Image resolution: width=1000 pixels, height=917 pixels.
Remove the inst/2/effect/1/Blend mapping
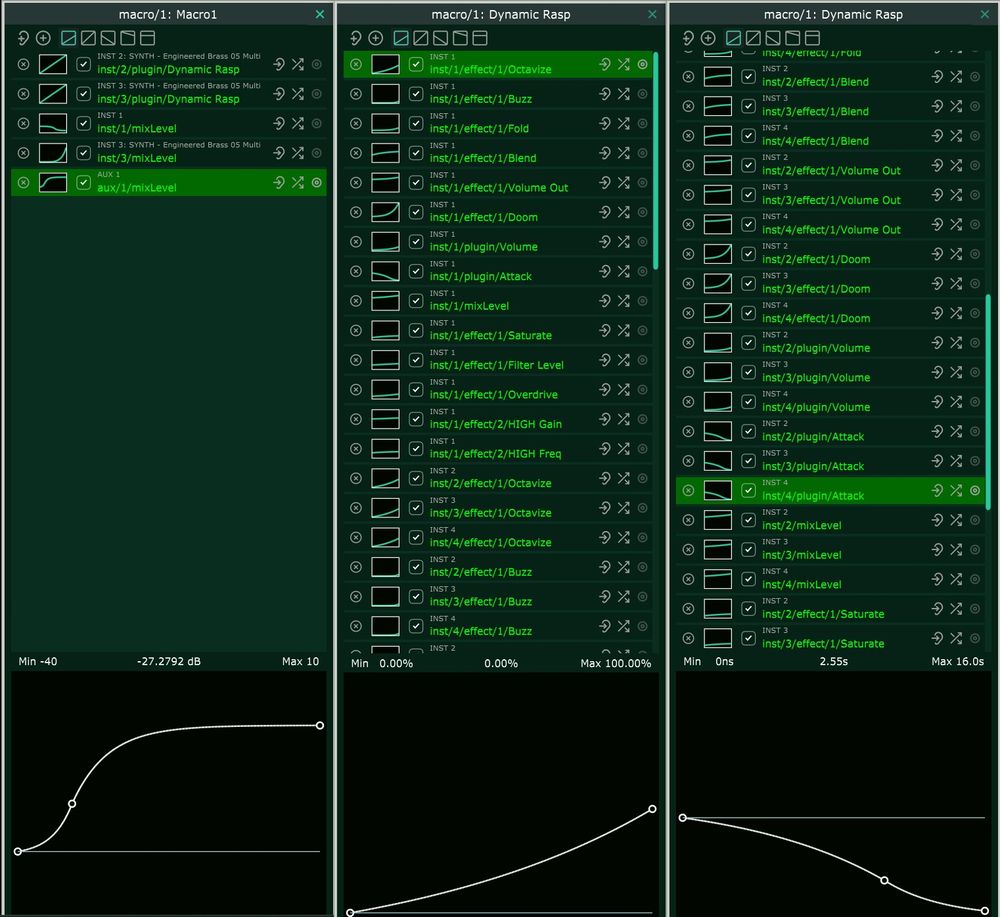pos(689,77)
